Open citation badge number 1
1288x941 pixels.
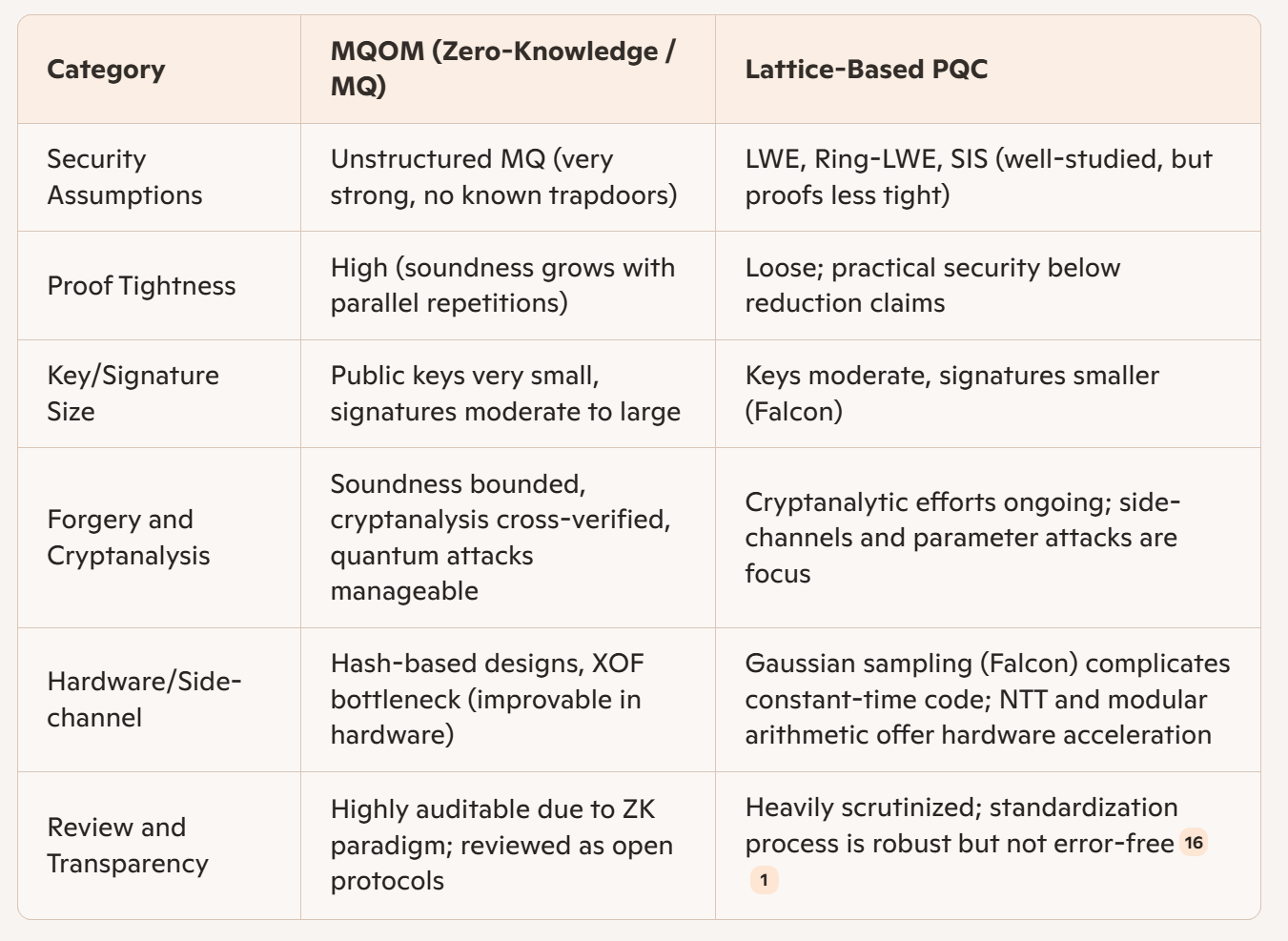click(764, 880)
